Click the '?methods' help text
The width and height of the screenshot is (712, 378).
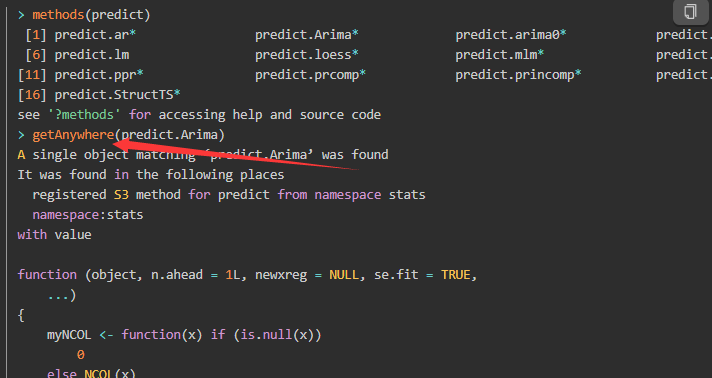click(x=84, y=114)
